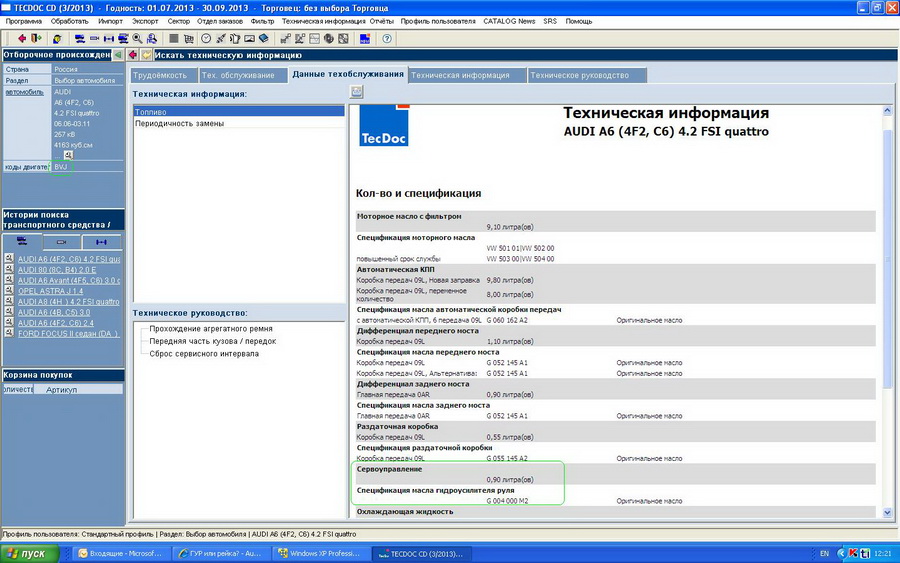Click the magnifier search icon in toolbar
The image size is (900, 563).
(x=138, y=38)
